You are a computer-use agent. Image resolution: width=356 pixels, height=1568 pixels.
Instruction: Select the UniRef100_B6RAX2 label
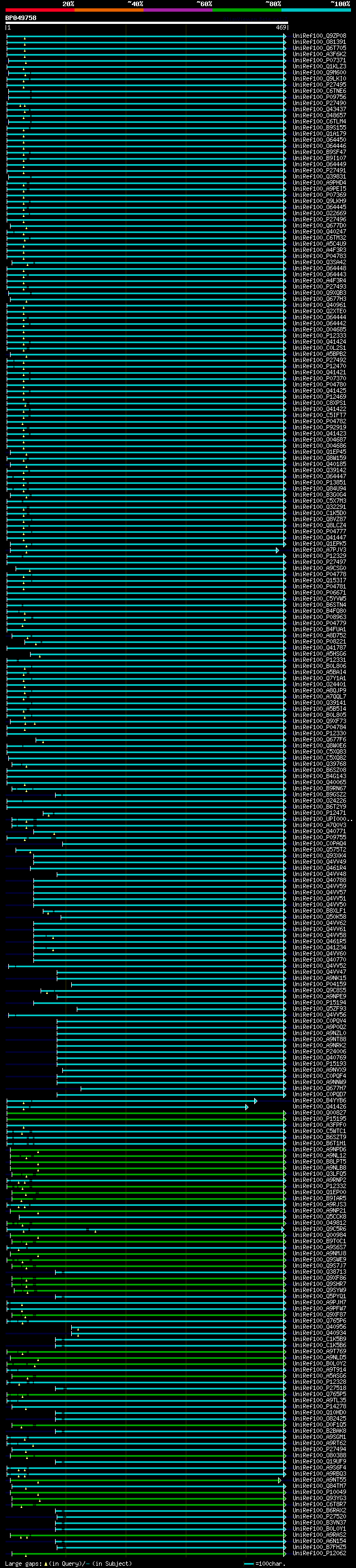click(319, 1511)
